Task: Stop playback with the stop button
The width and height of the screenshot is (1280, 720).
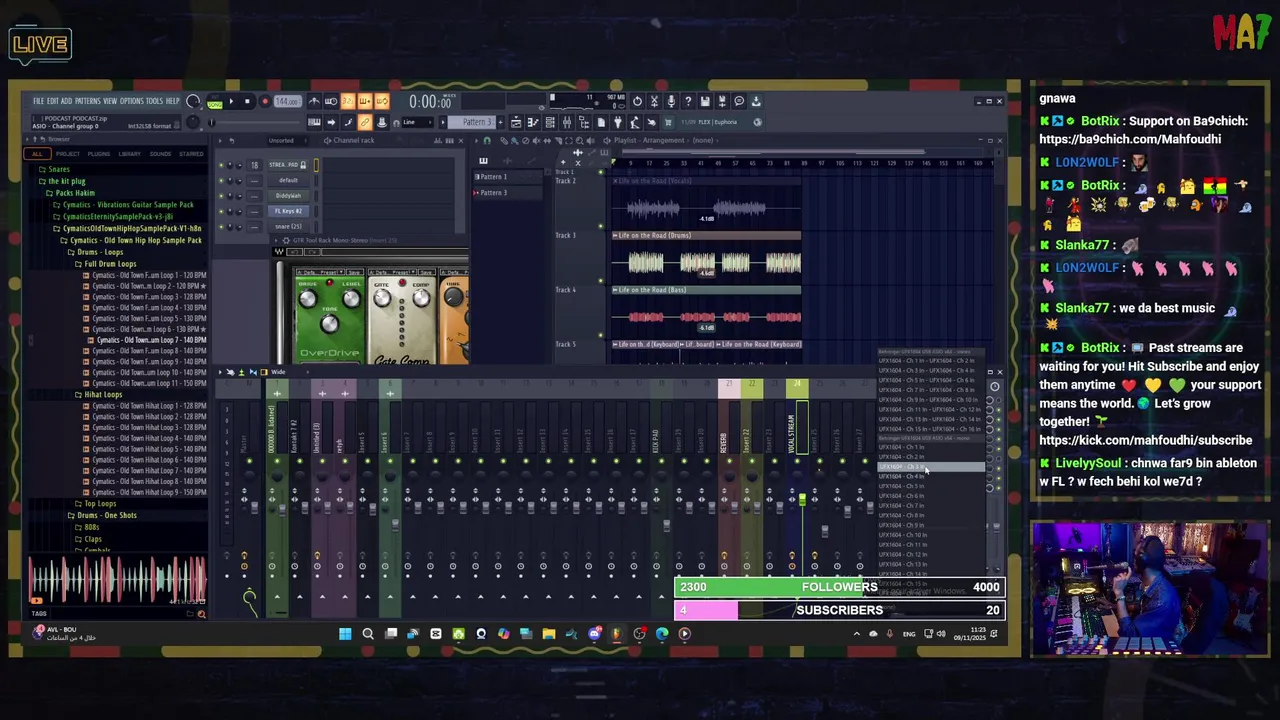Action: click(x=248, y=101)
